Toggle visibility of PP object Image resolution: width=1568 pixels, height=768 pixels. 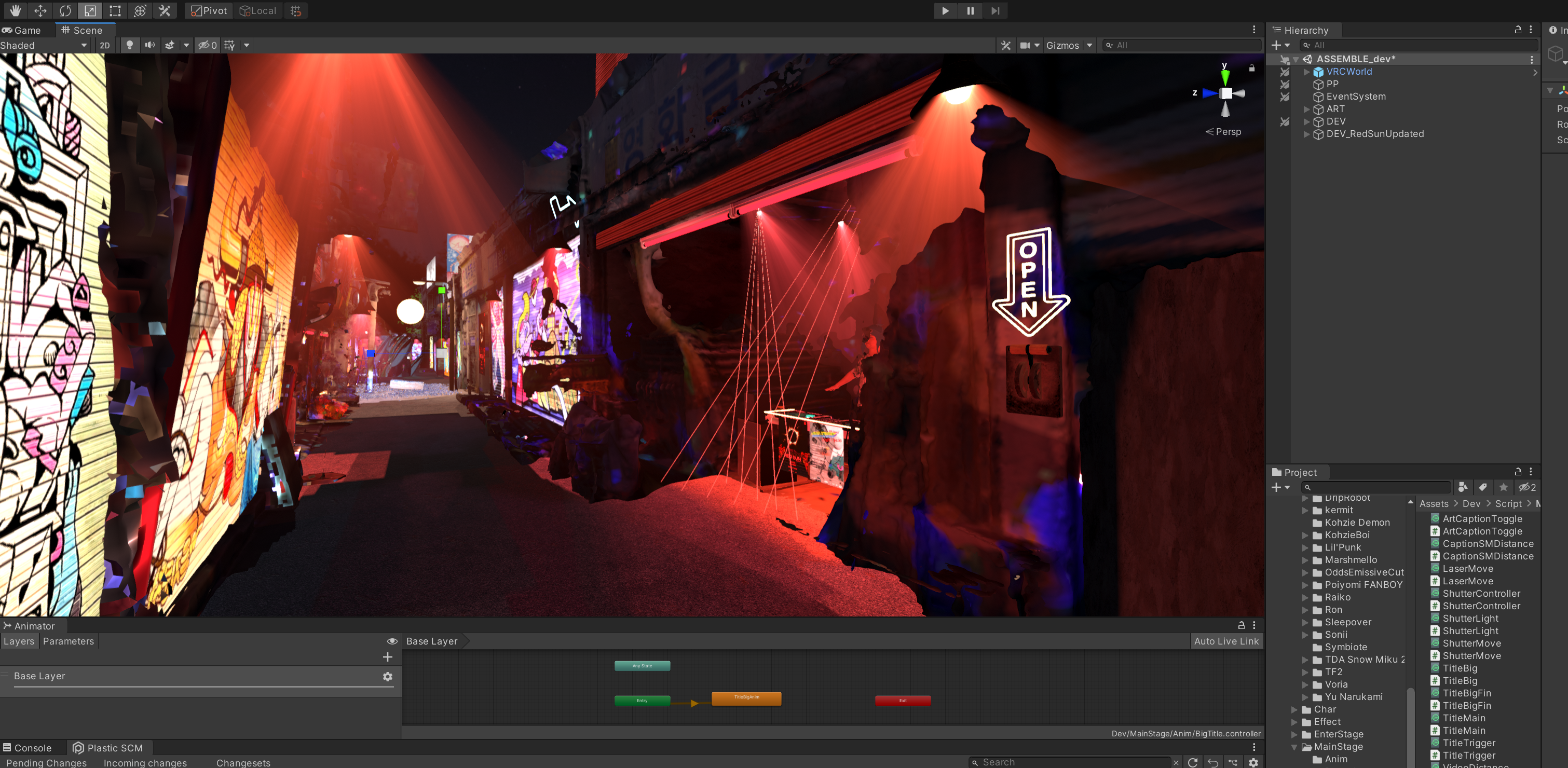[x=1284, y=84]
